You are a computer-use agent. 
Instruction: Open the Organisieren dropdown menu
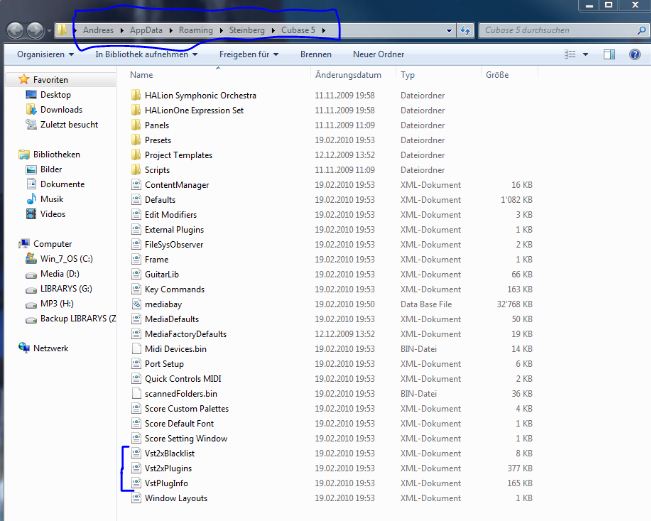point(45,54)
